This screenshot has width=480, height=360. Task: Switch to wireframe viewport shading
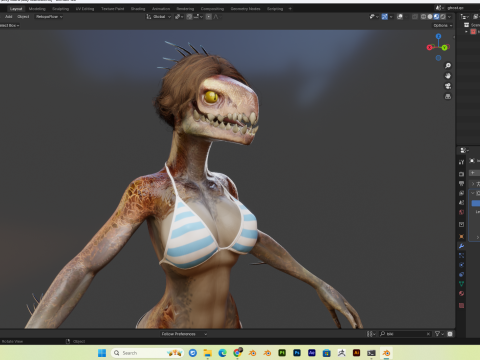click(x=423, y=17)
